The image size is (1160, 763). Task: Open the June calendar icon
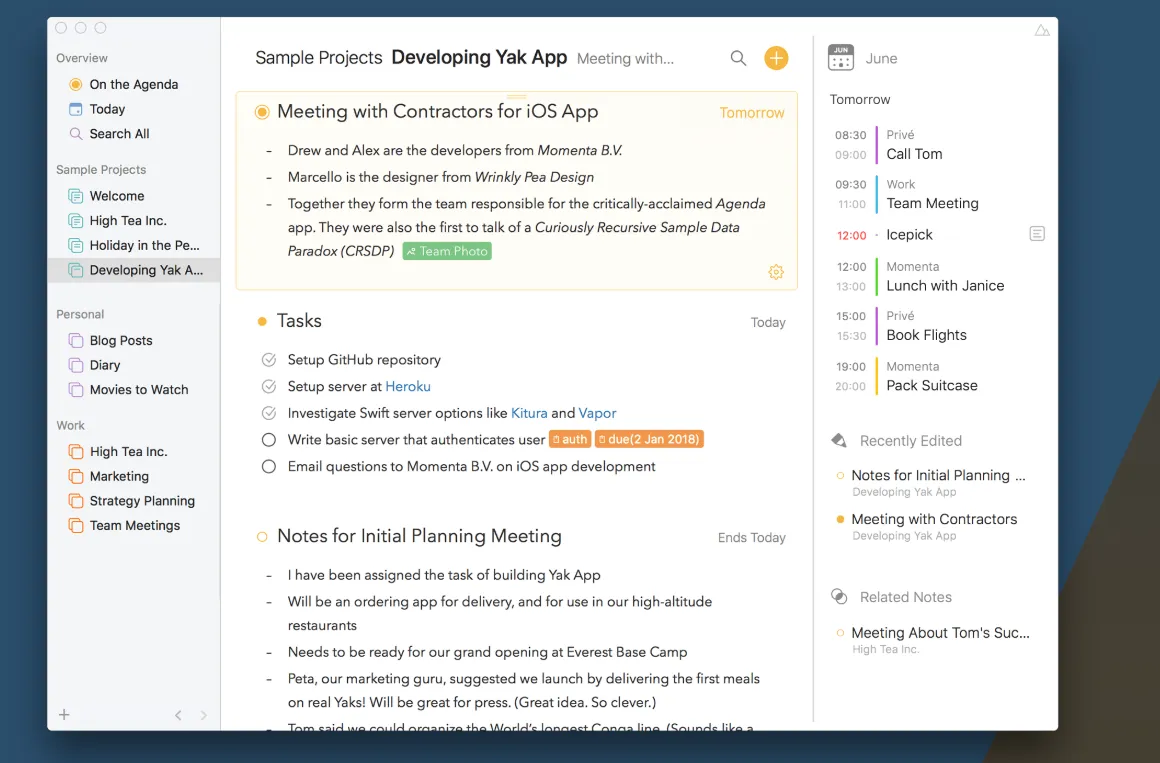click(x=840, y=58)
